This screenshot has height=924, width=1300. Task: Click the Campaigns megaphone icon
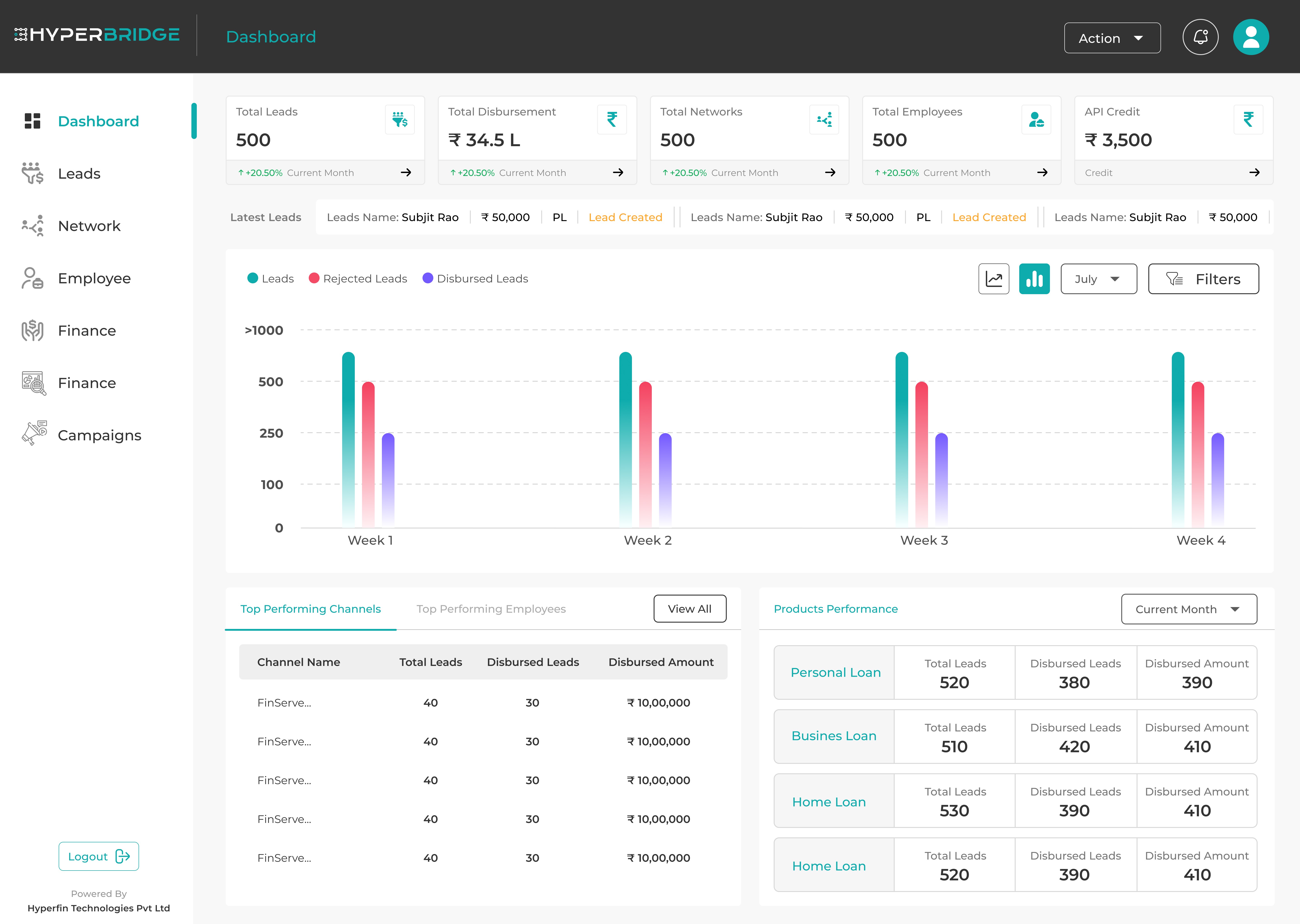(33, 434)
